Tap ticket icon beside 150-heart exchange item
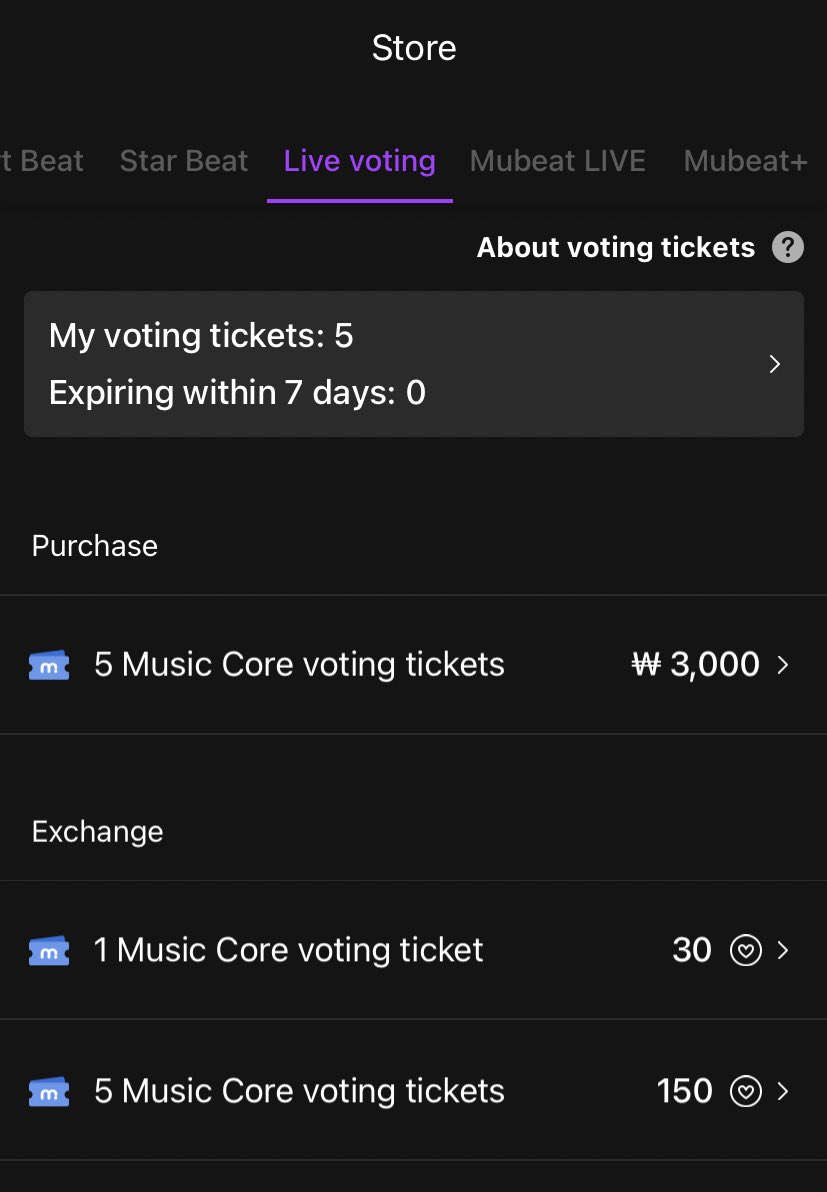Viewport: 827px width, 1192px height. (49, 1092)
